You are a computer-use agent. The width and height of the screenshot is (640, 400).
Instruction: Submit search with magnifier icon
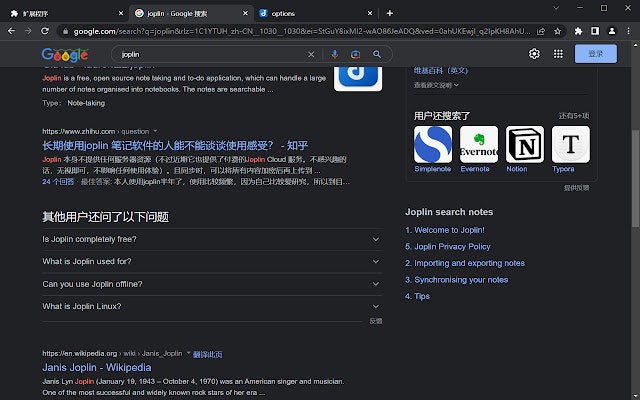click(x=377, y=54)
